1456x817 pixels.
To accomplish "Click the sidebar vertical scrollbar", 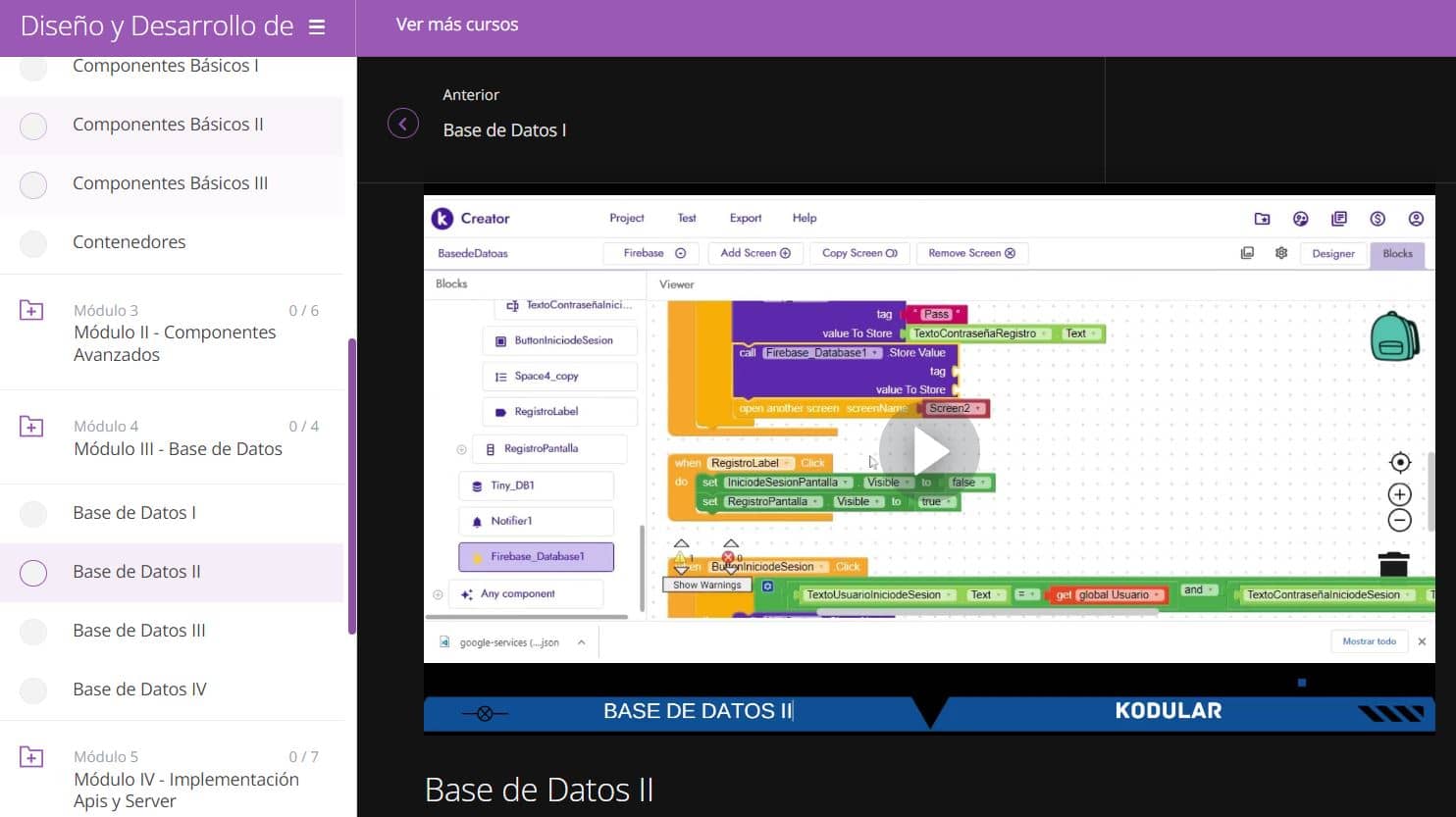I will point(351,485).
